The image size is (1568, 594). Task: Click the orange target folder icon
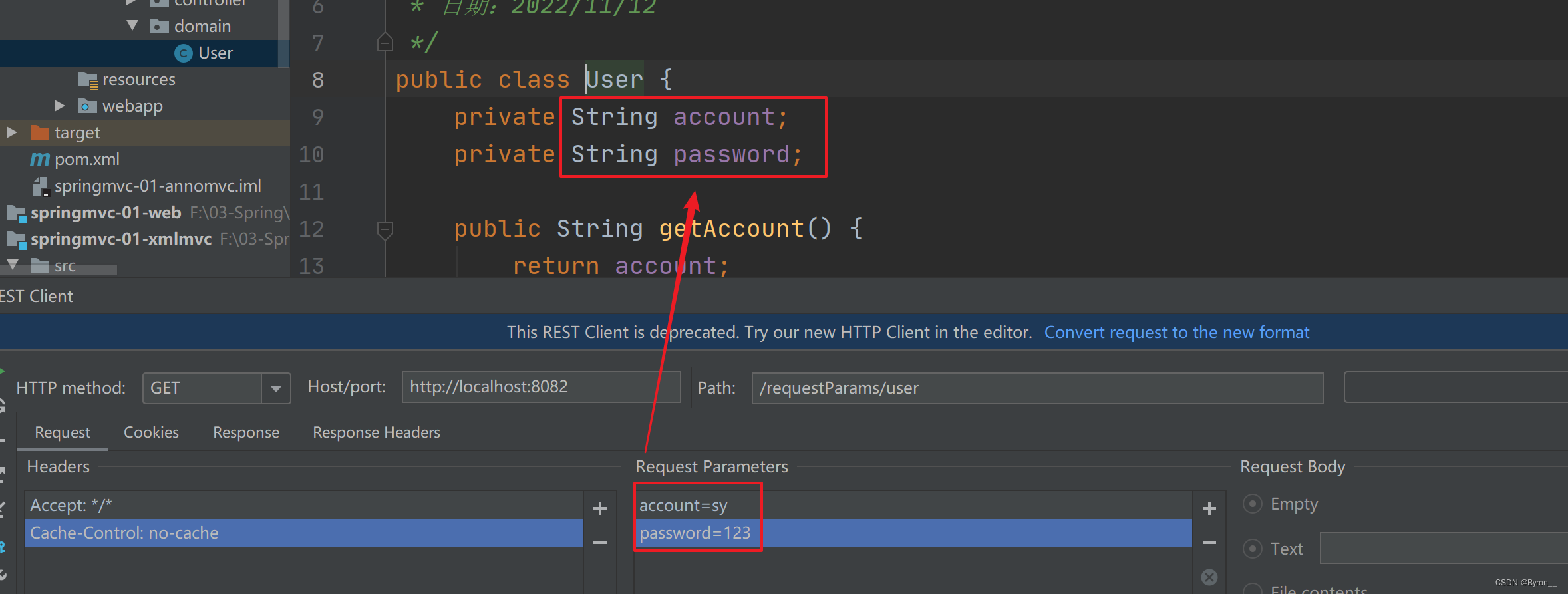[40, 132]
